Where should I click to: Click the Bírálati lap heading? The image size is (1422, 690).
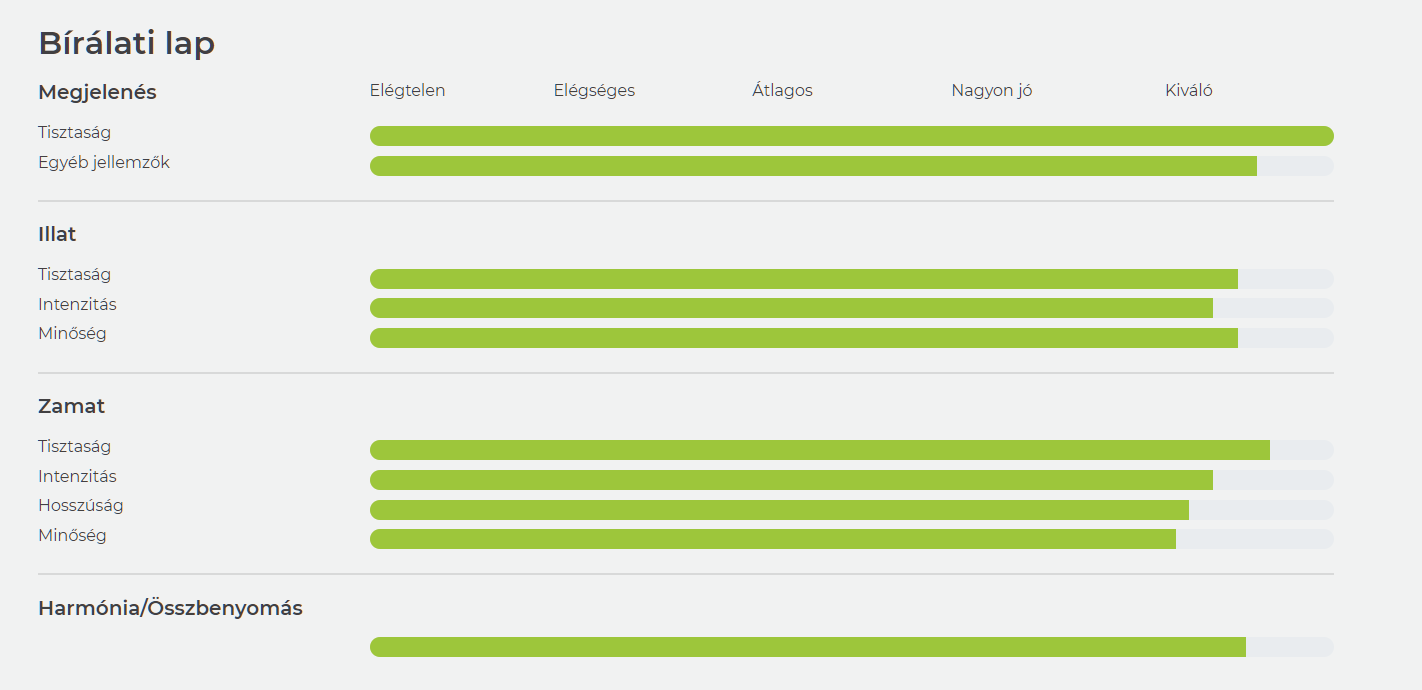(x=126, y=44)
